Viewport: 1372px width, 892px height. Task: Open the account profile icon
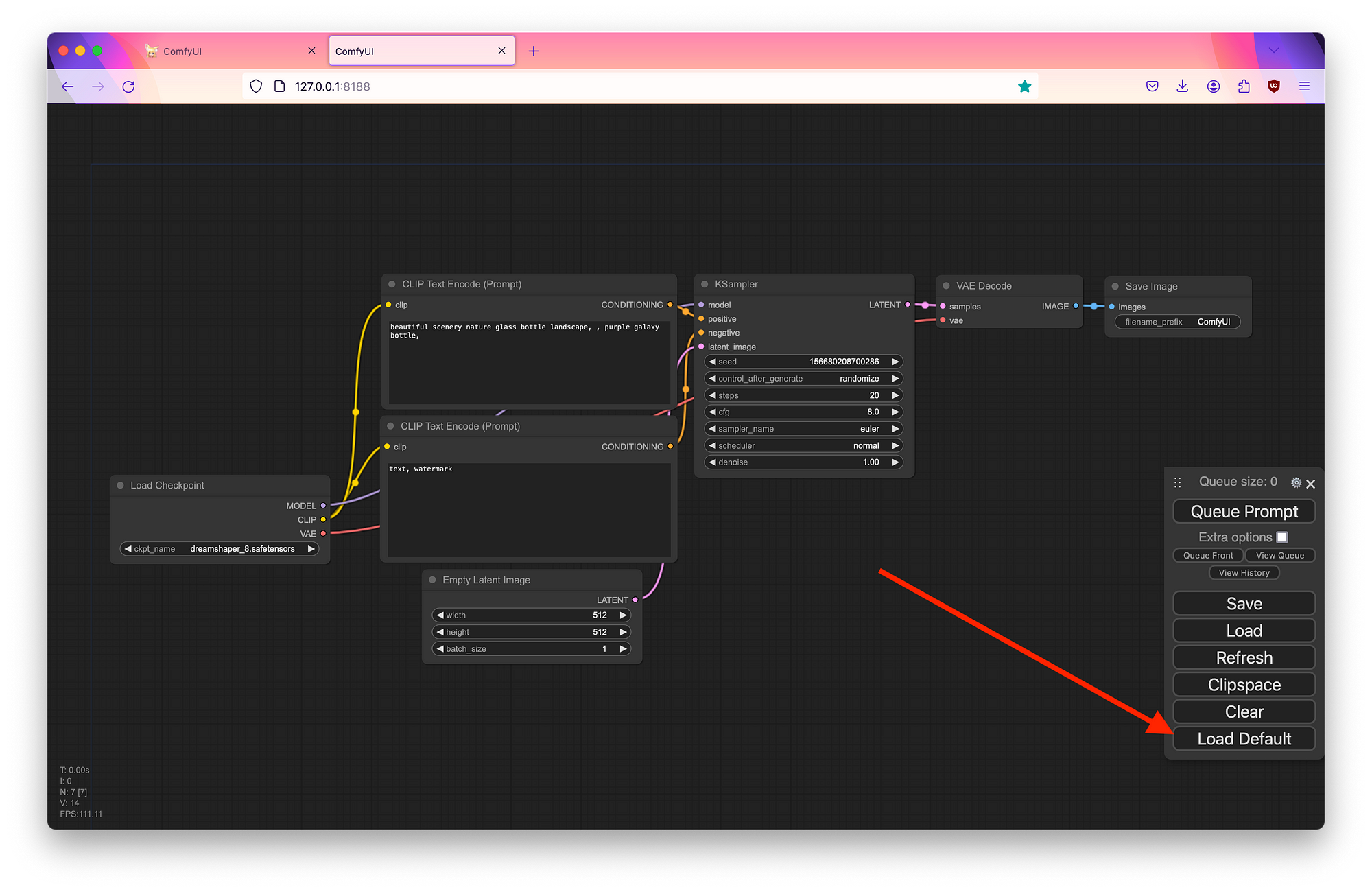coord(1214,86)
